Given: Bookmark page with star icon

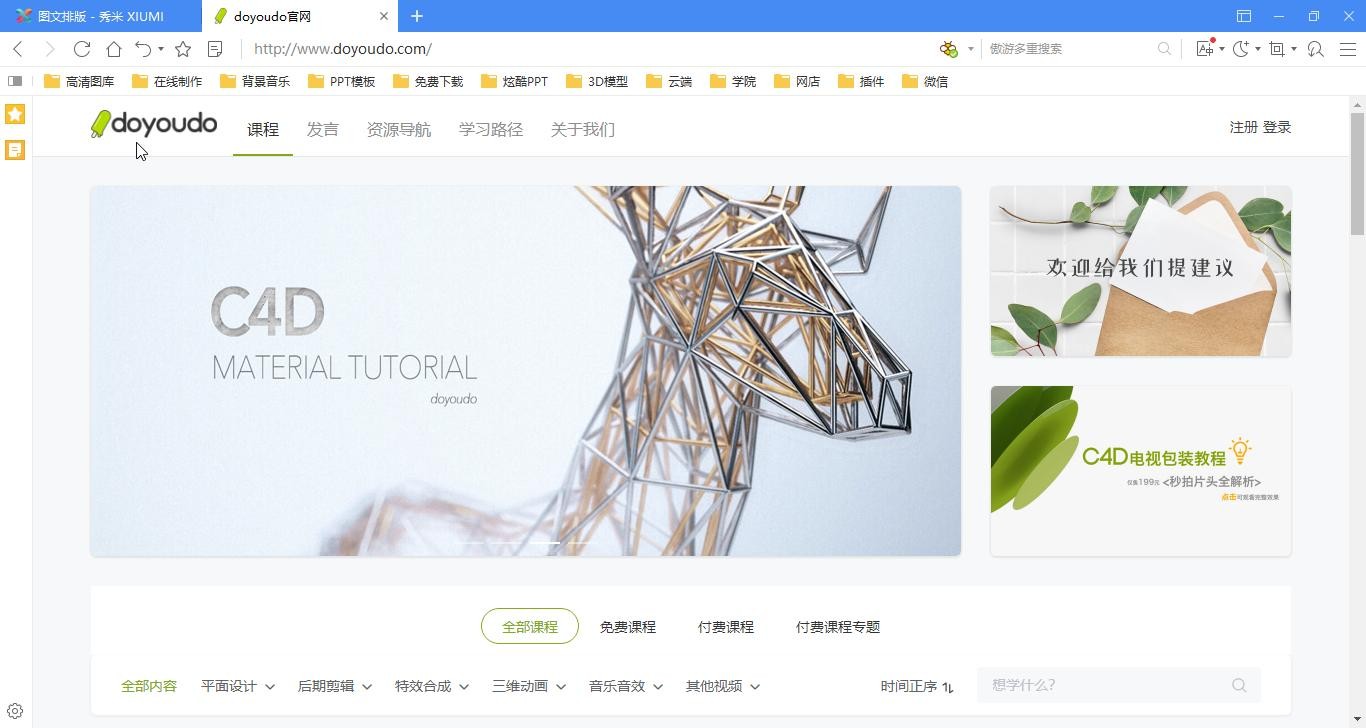Looking at the screenshot, I should (x=183, y=49).
